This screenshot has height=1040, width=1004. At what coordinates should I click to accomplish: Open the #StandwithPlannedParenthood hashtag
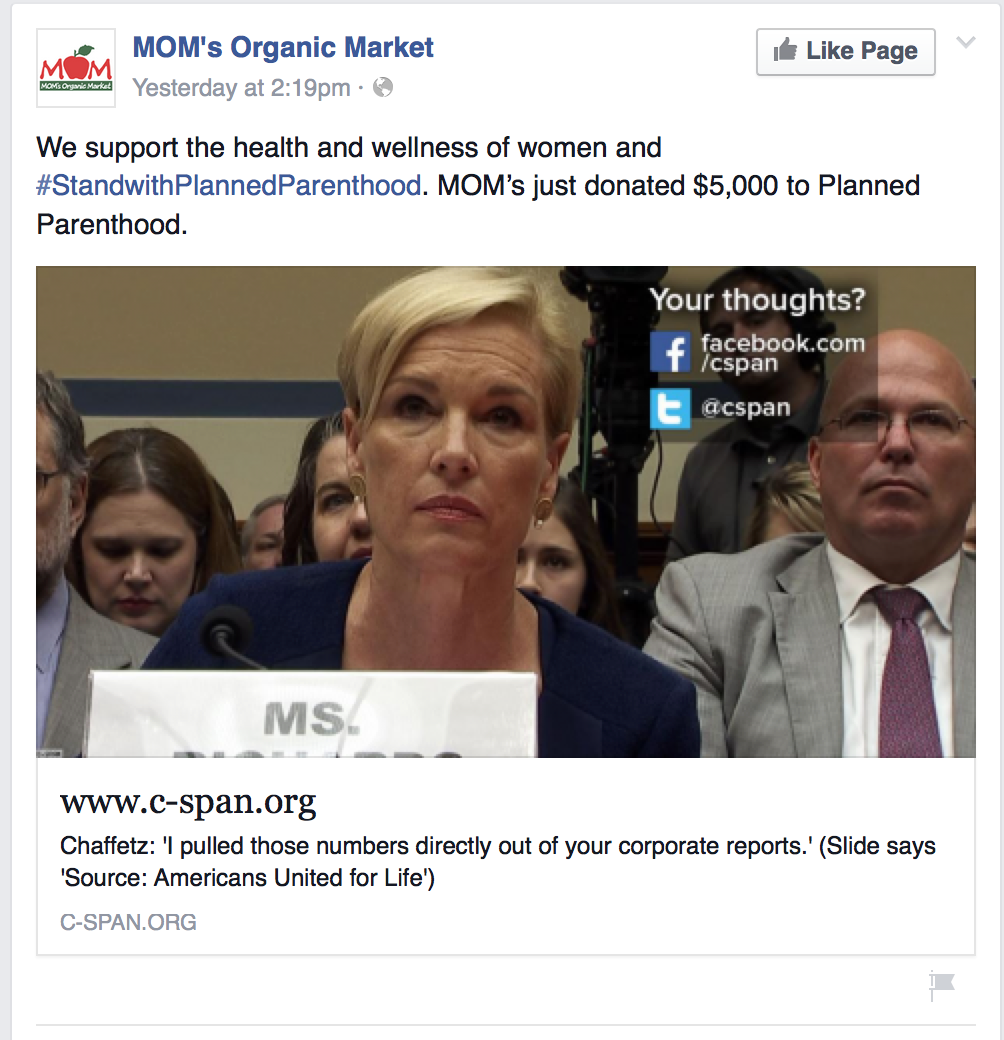(229, 186)
